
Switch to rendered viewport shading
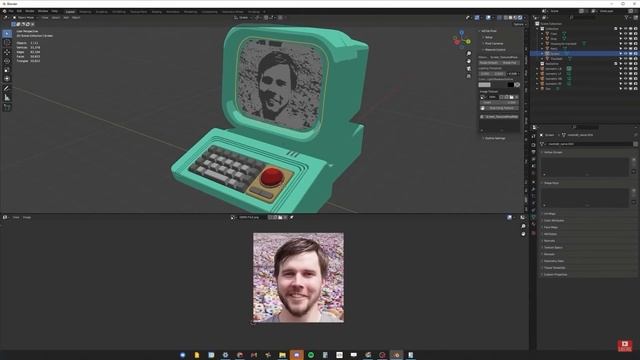coord(520,18)
